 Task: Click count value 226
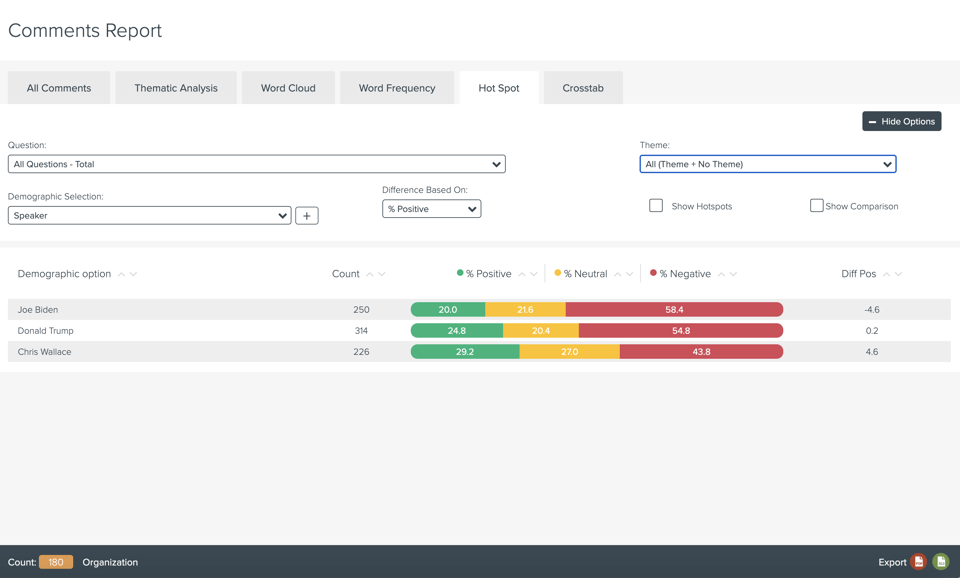361,351
